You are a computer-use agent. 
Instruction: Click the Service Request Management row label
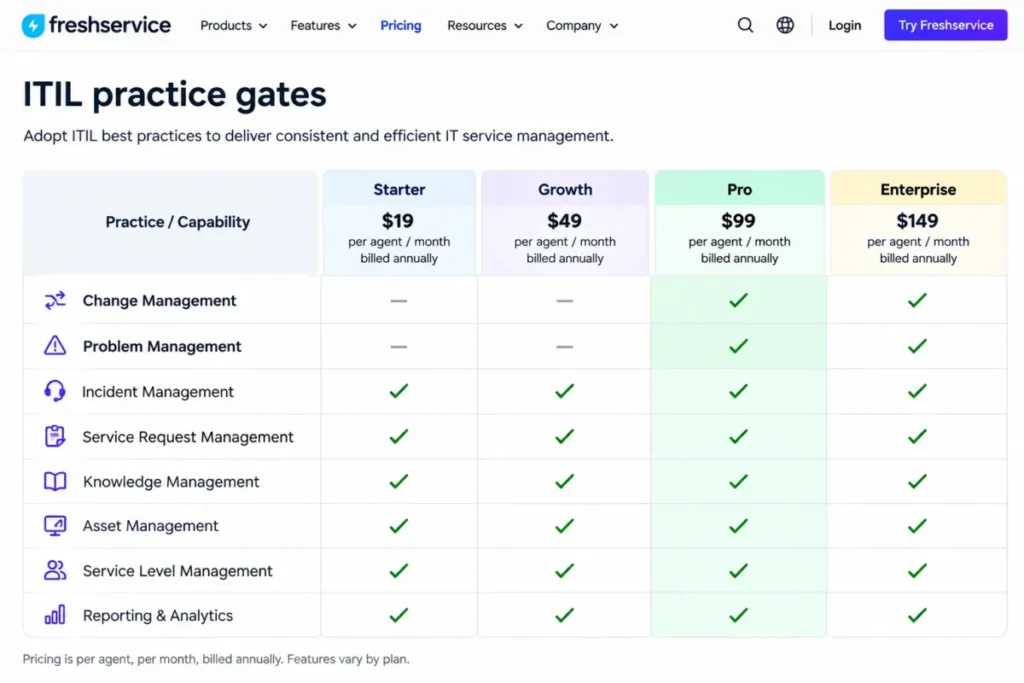coord(188,436)
